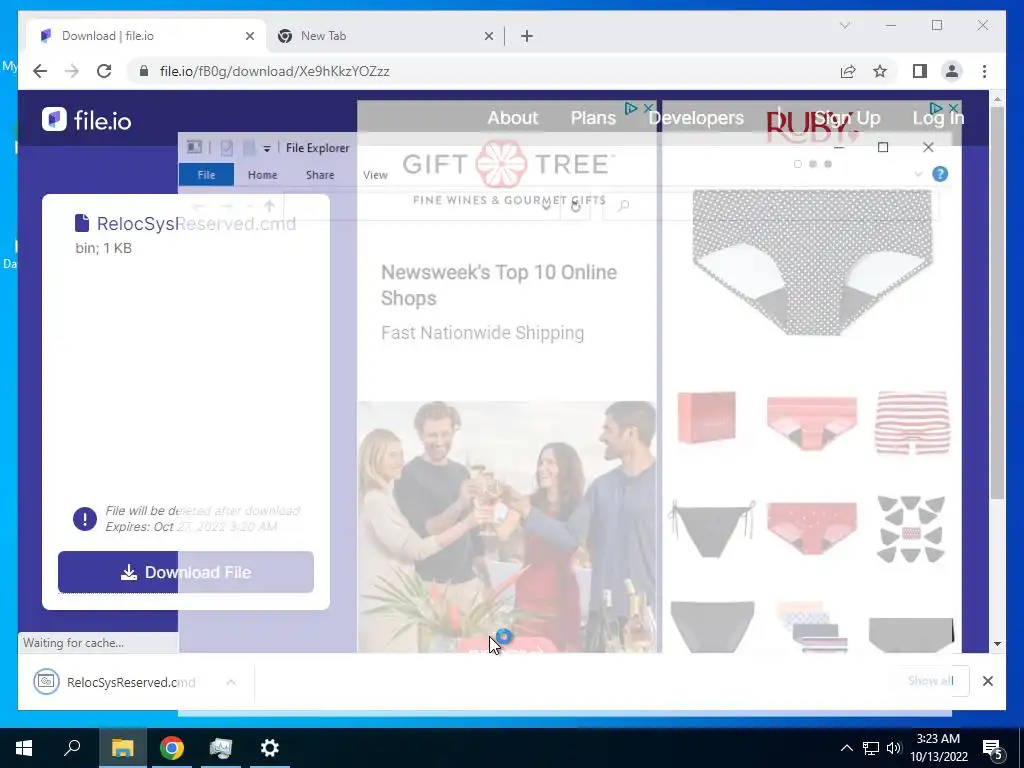1024x768 pixels.
Task: Close the Gift Tree ad
Action: (648, 108)
